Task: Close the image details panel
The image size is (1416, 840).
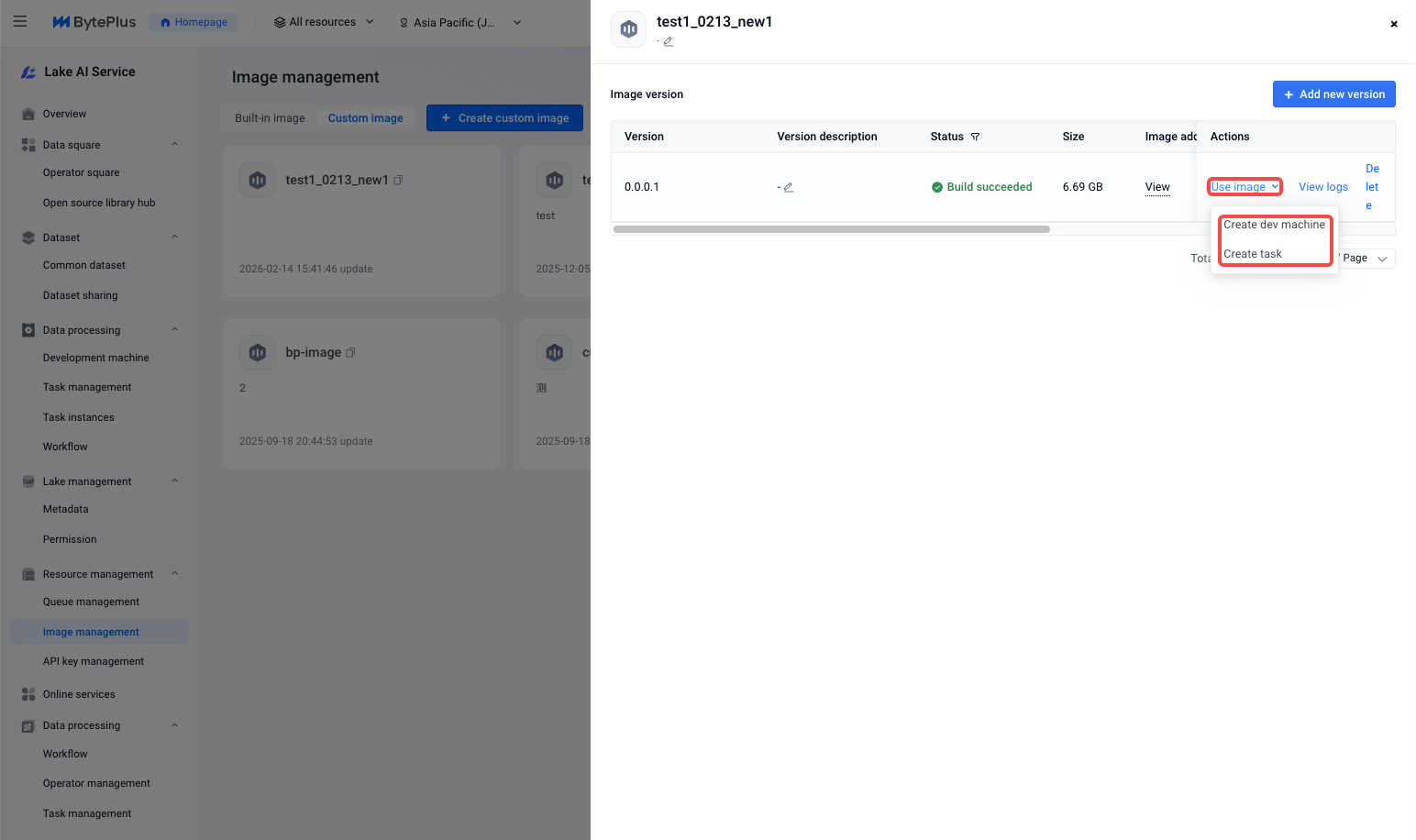Action: 1393,24
